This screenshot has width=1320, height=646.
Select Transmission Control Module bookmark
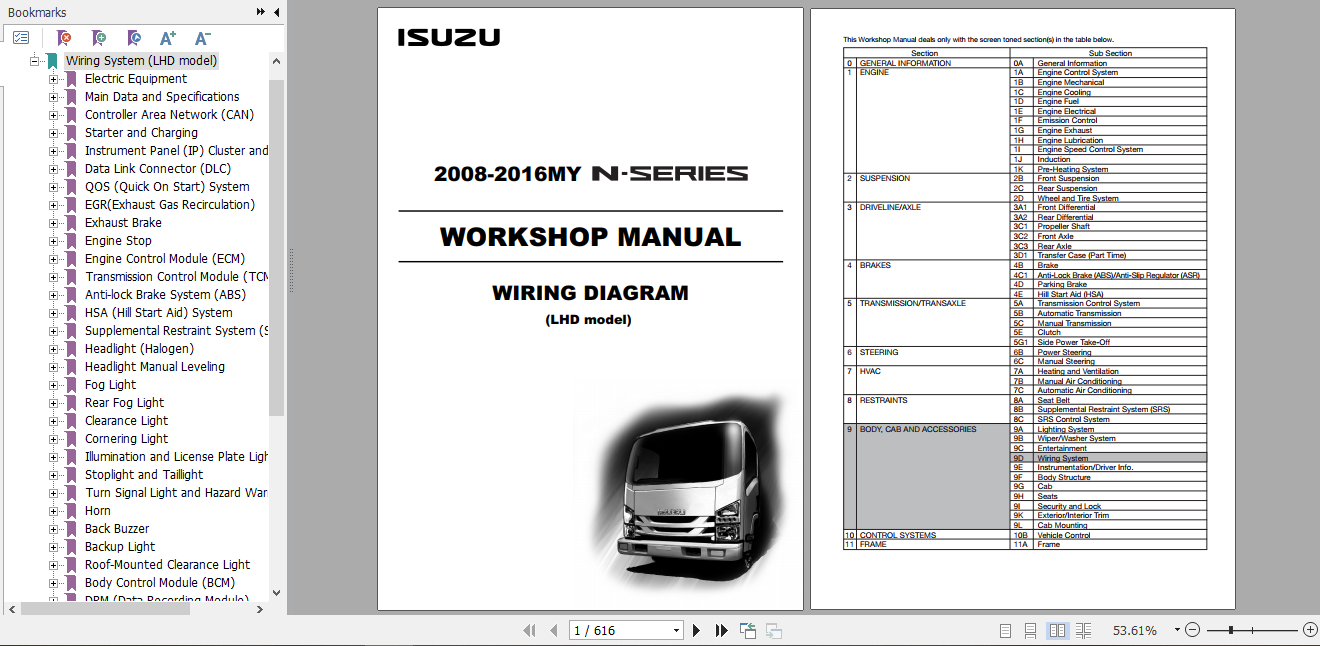[176, 277]
